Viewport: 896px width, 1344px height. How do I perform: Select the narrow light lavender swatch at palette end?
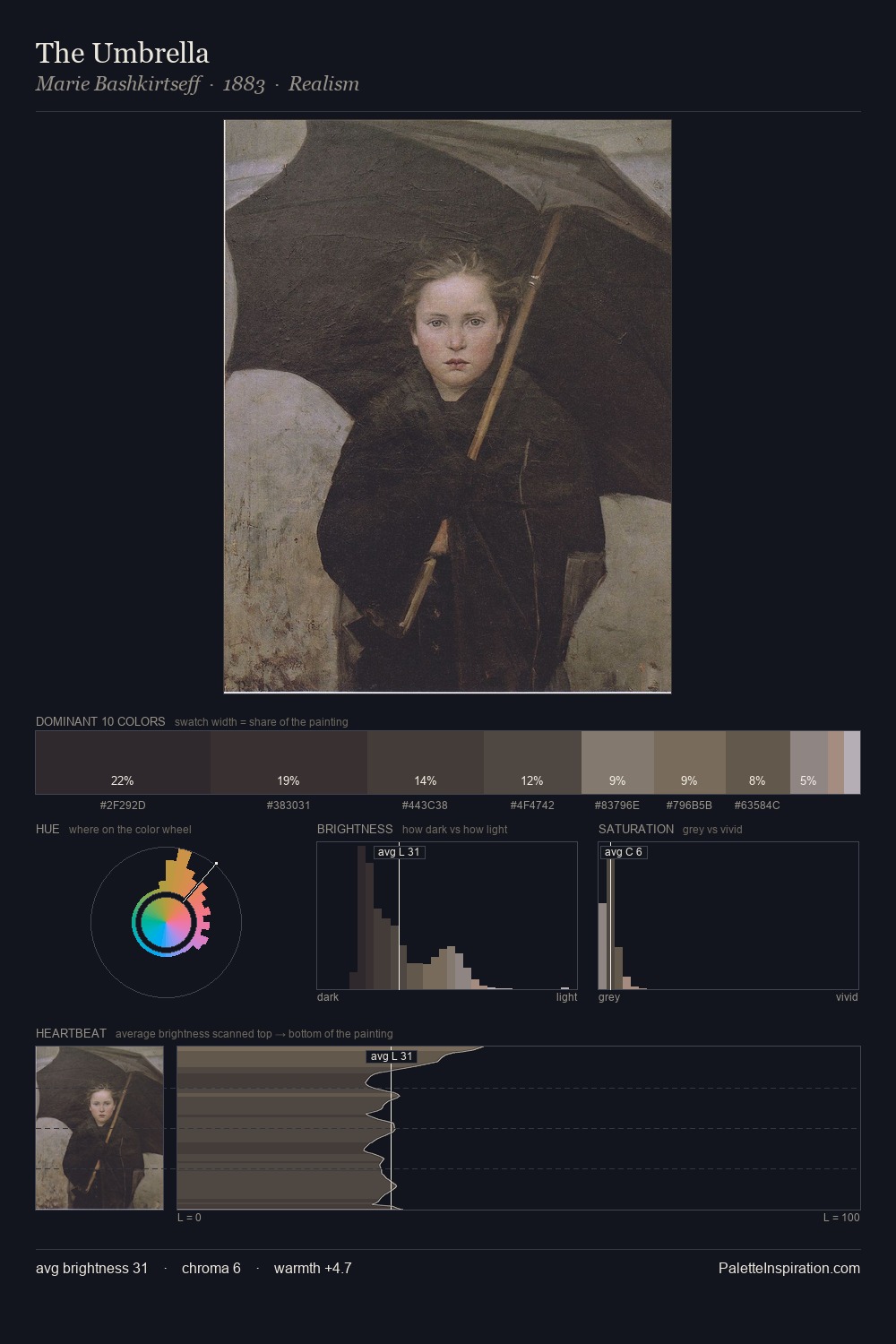[852, 762]
